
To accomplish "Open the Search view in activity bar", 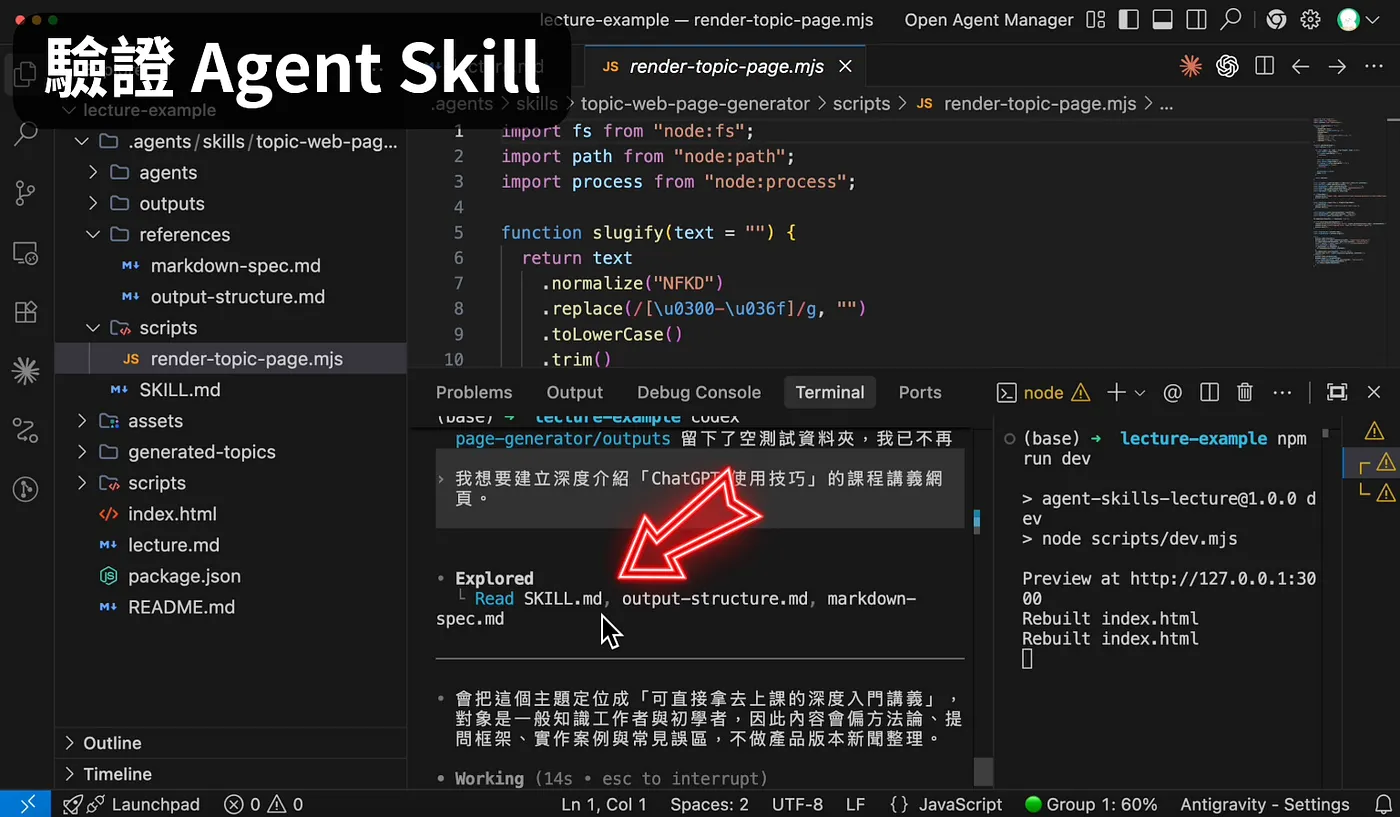I will pos(26,133).
